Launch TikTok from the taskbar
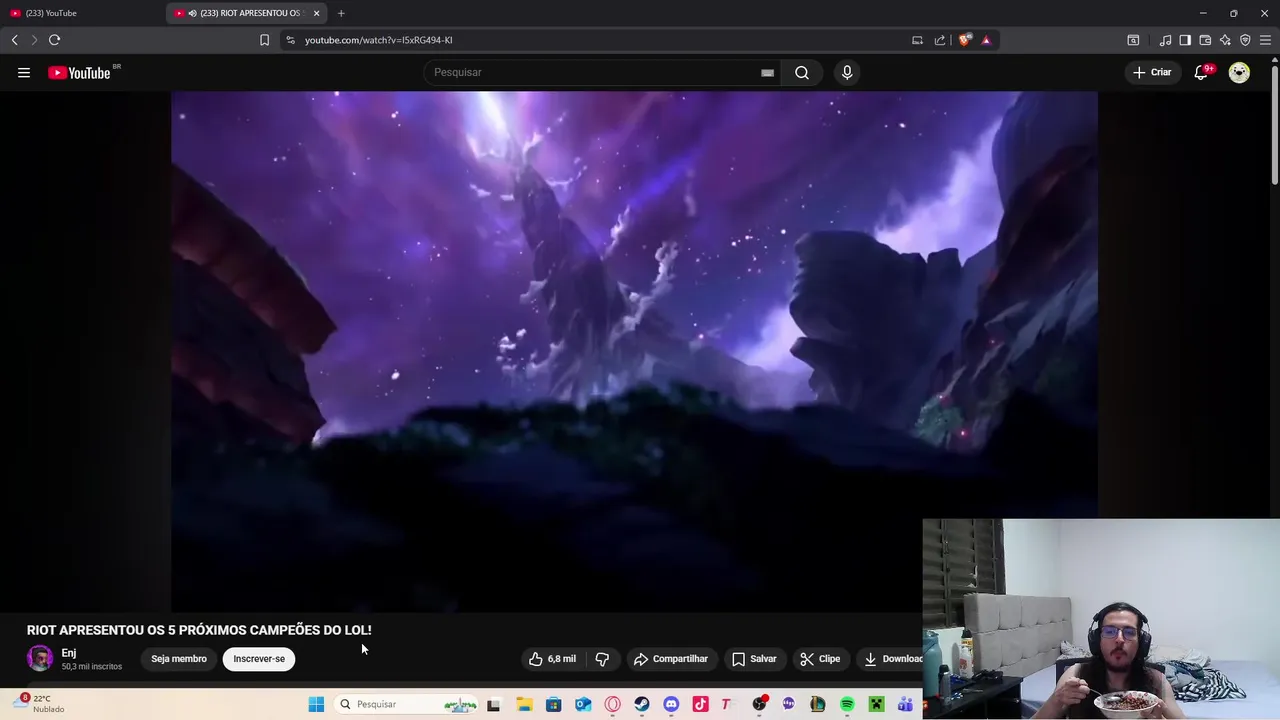The image size is (1280, 720). (x=700, y=704)
